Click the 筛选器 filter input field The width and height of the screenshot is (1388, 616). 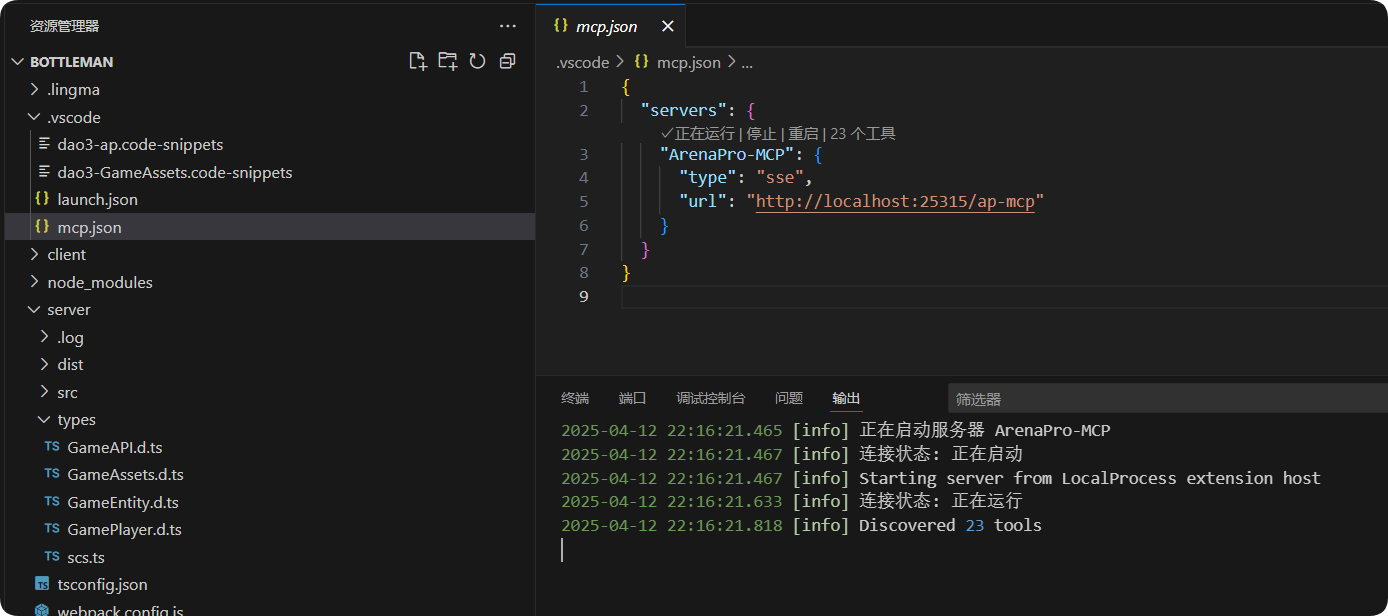(1160, 399)
